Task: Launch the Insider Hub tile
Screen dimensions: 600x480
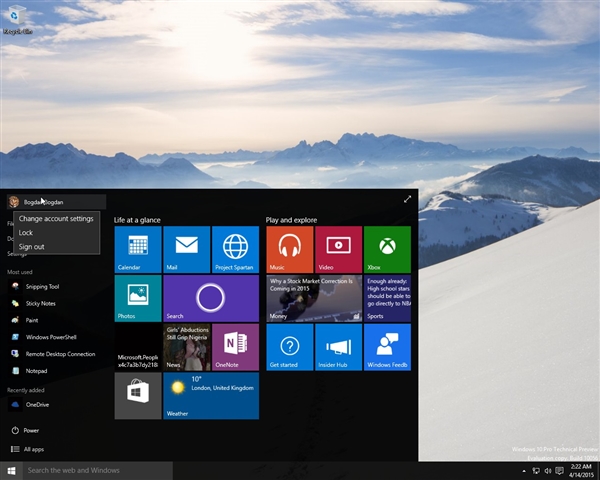Action: tap(338, 347)
